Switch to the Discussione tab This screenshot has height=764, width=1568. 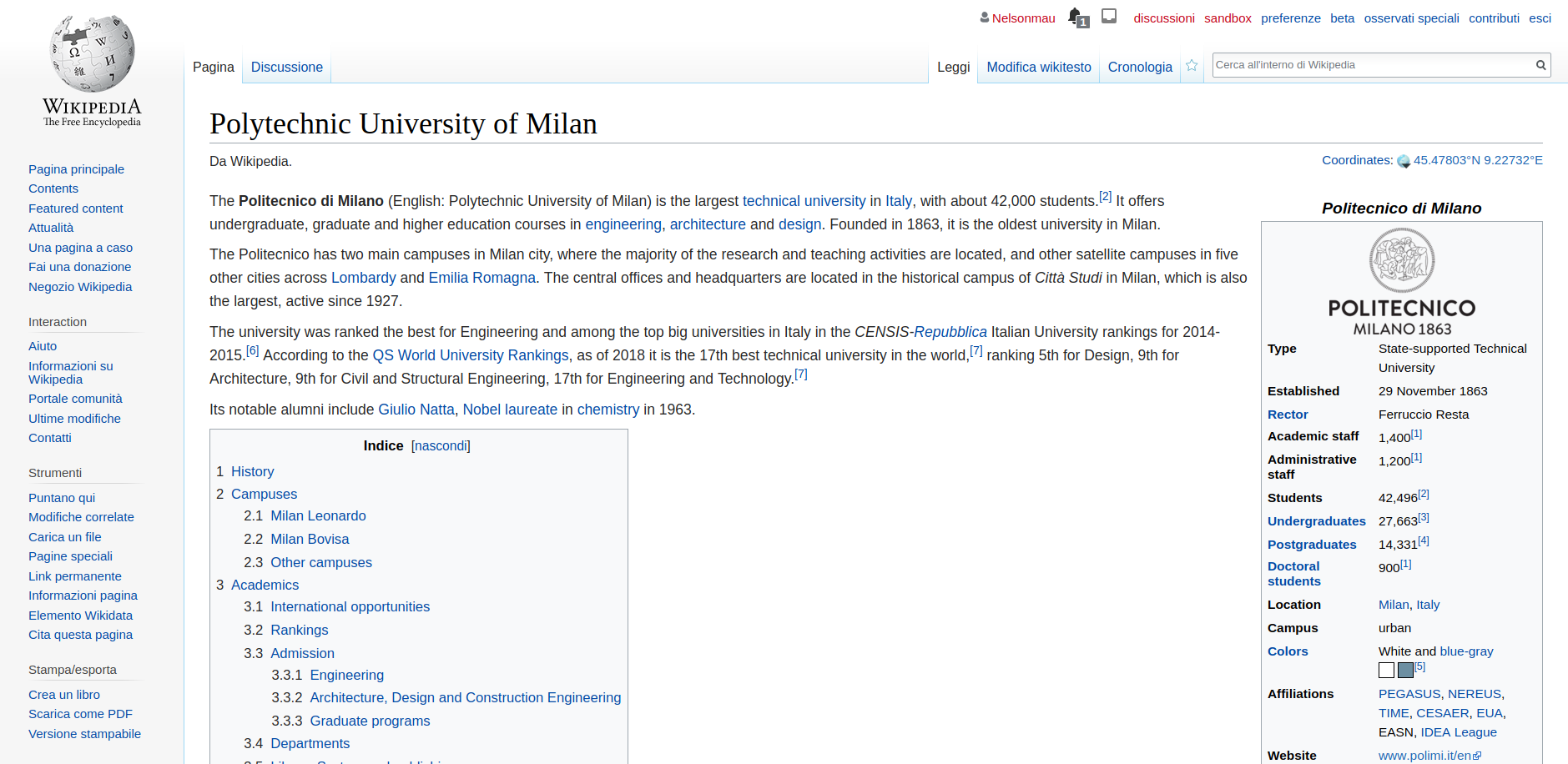point(287,67)
